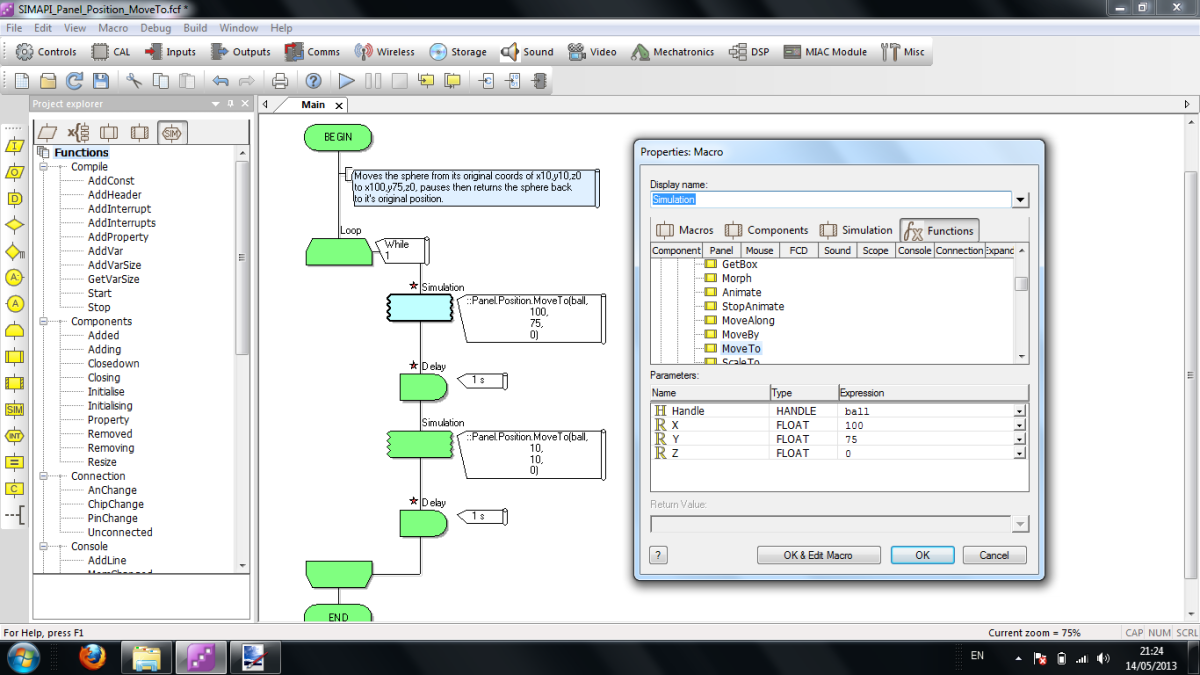
Task: Open the Handle parameter expression dropdown
Action: (x=1019, y=410)
